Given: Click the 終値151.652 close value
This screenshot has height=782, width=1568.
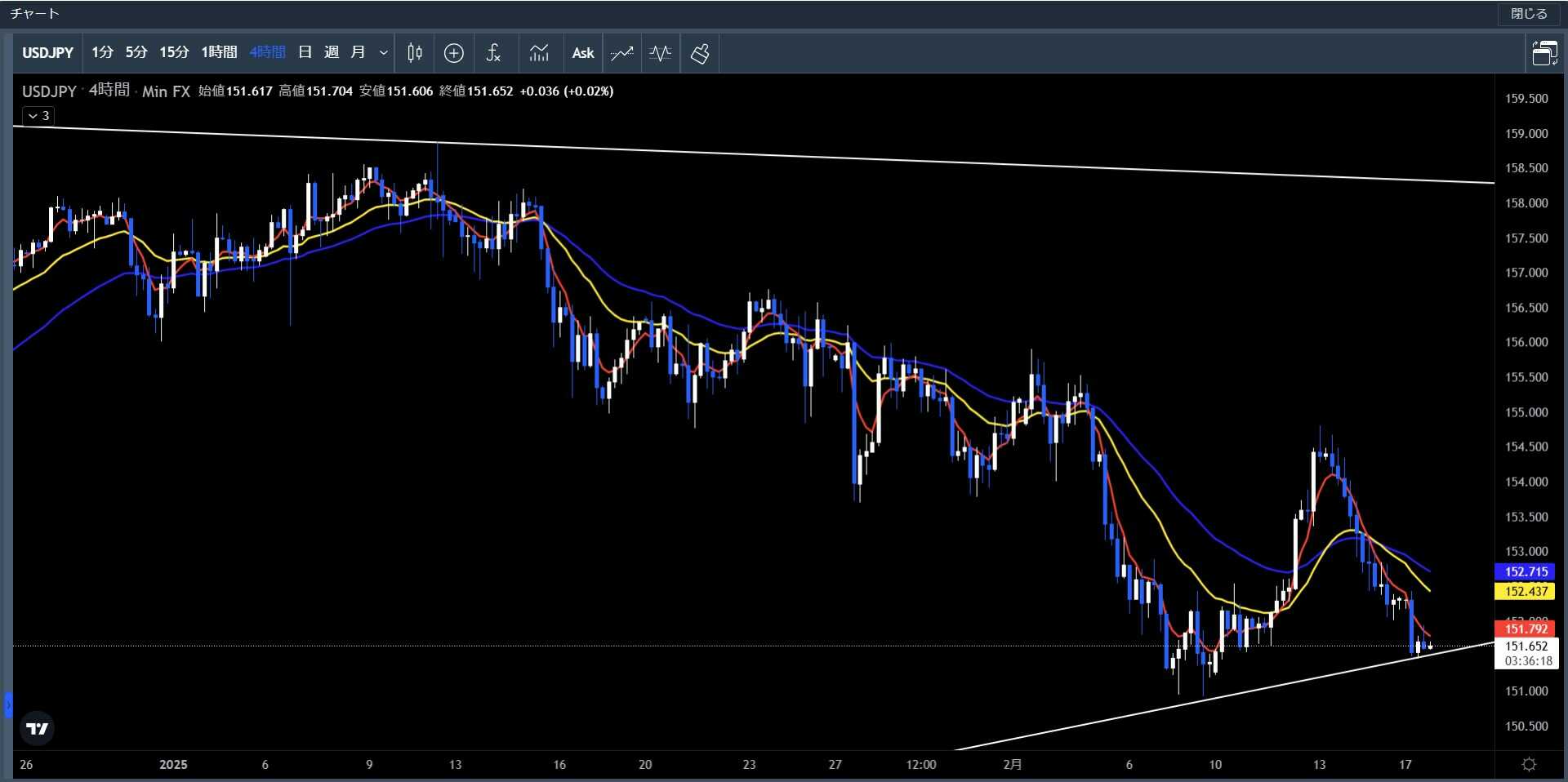Looking at the screenshot, I should point(476,91).
